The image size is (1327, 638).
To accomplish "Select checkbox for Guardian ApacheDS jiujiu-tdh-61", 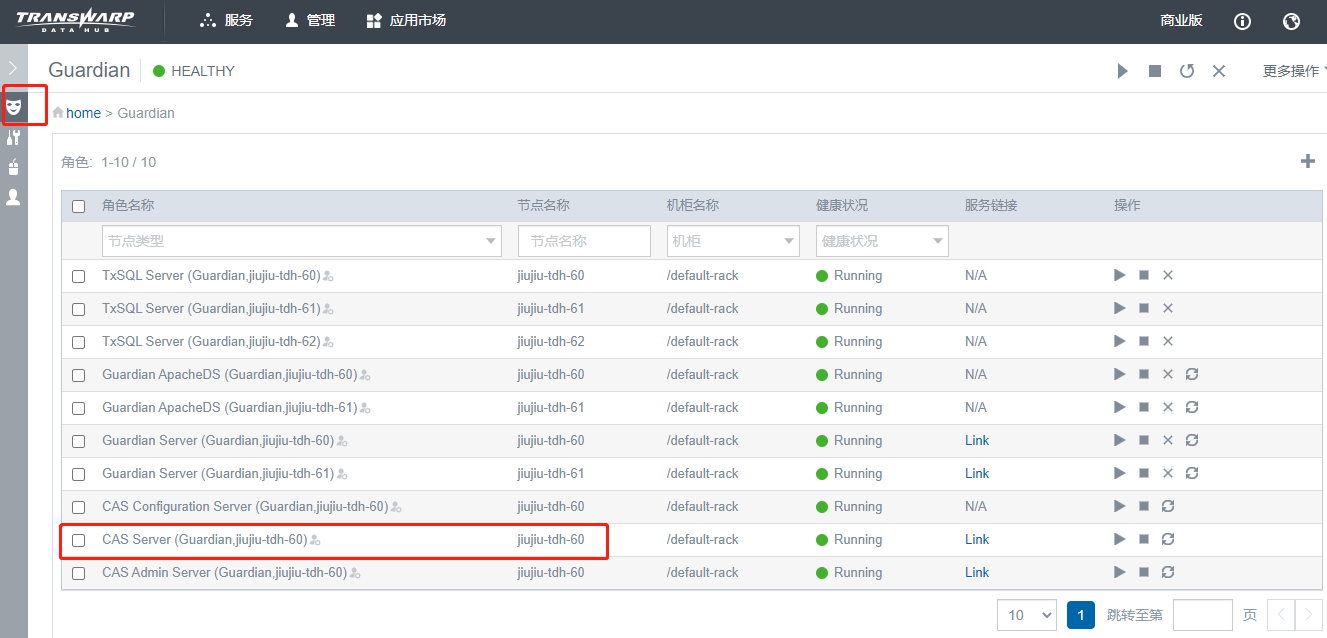I will [x=79, y=408].
